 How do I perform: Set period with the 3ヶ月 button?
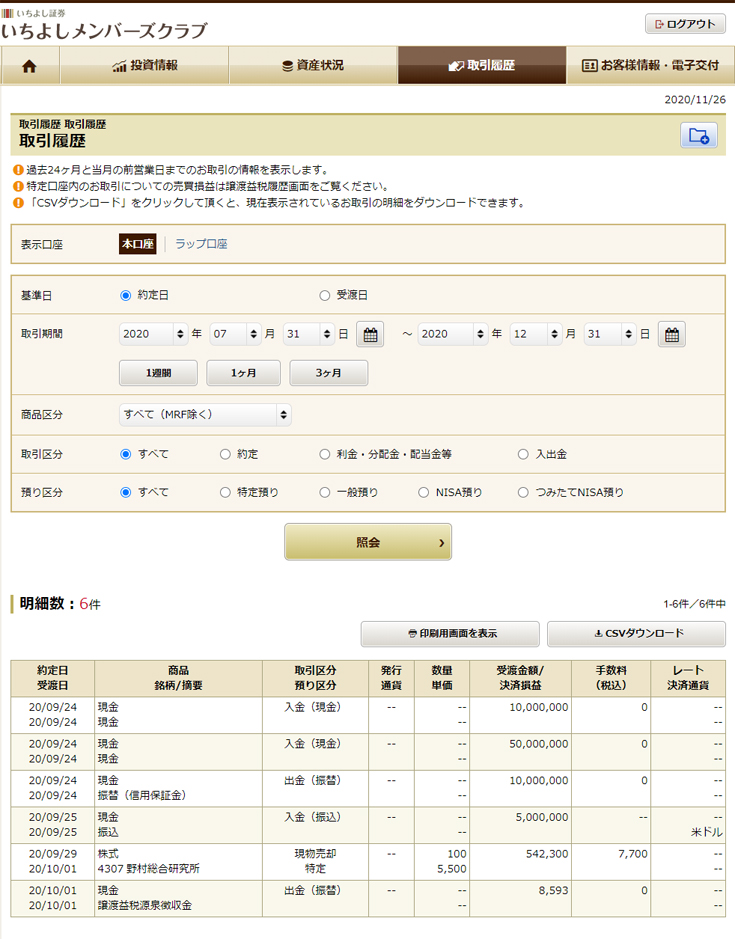point(328,373)
